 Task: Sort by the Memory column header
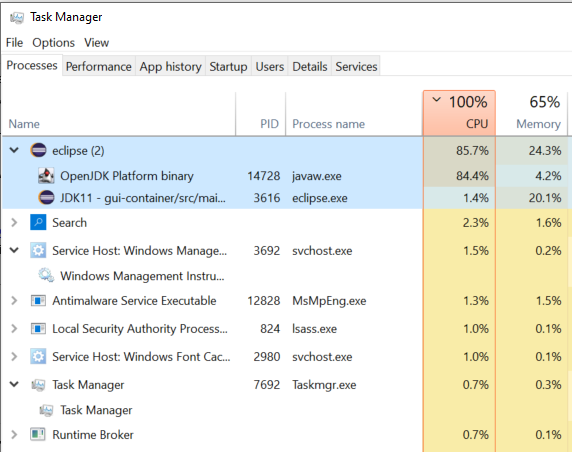tap(532, 113)
